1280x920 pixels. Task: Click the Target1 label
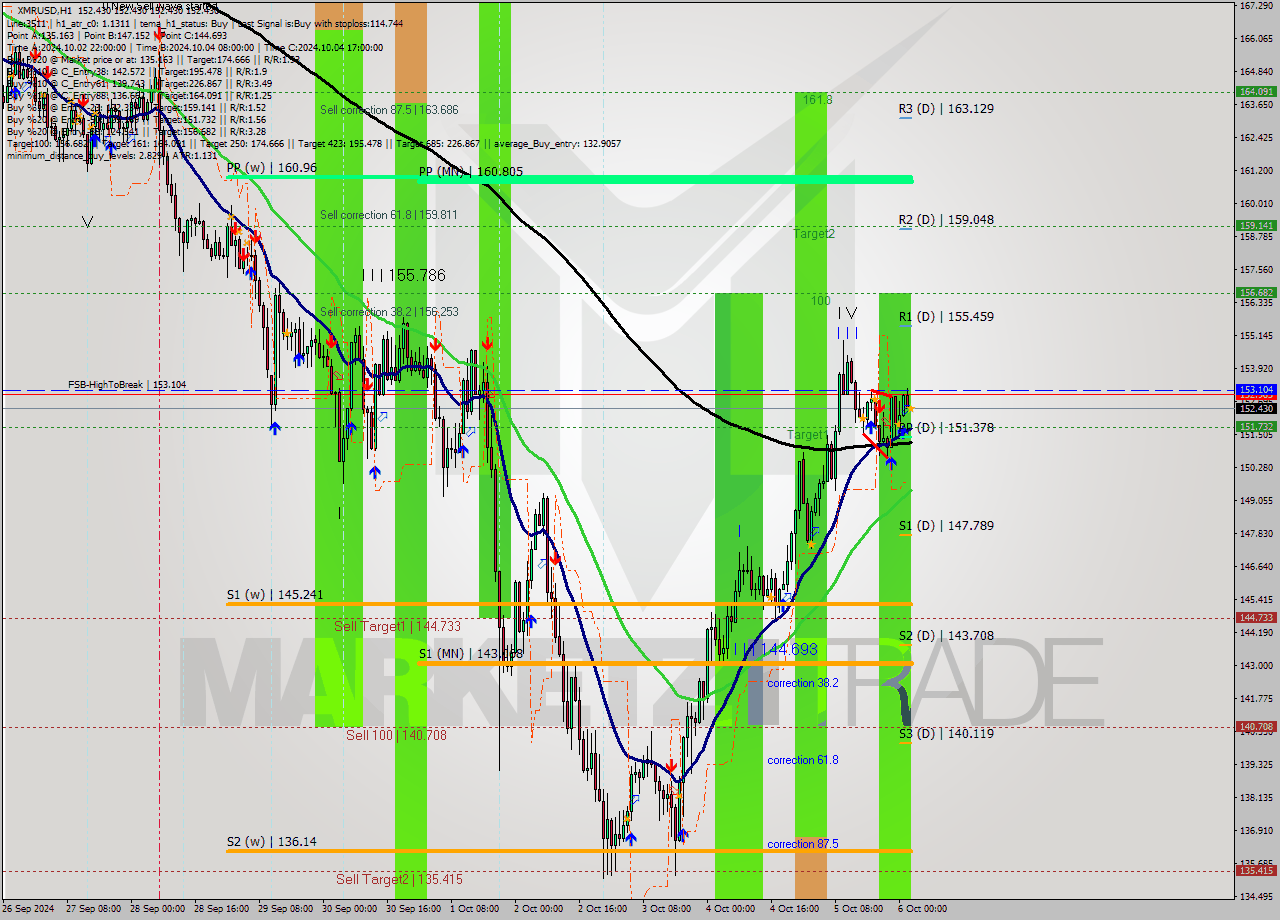click(x=807, y=435)
